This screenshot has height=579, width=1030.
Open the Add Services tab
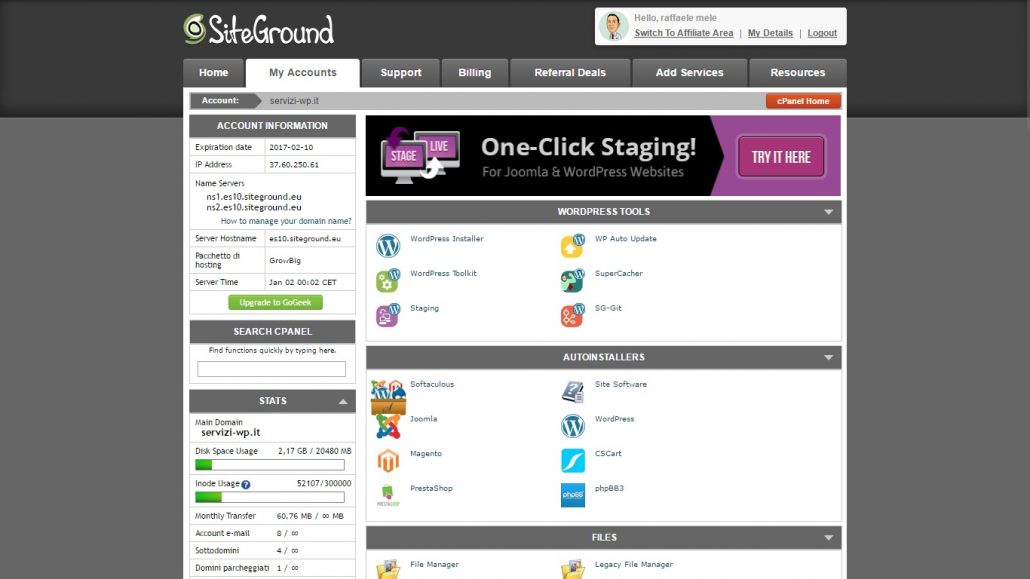click(689, 73)
